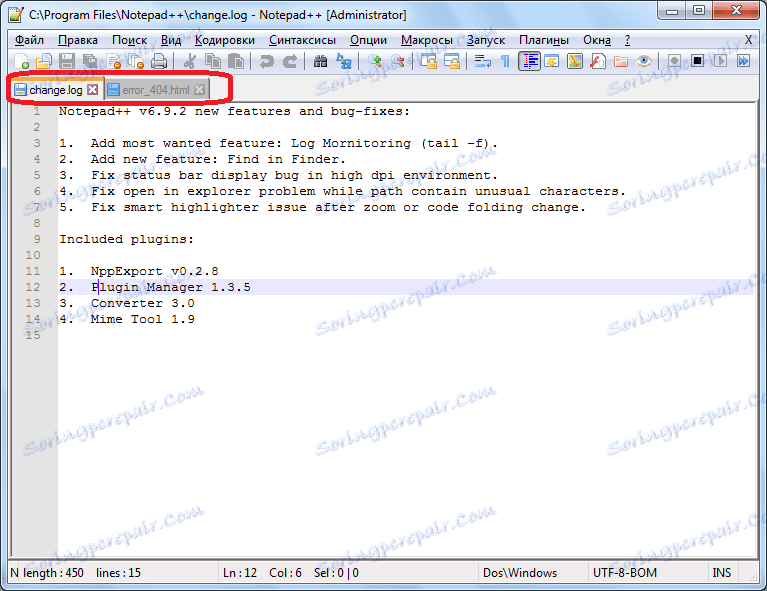The image size is (767, 591).
Task: Open the Правка menu
Action: (x=78, y=40)
